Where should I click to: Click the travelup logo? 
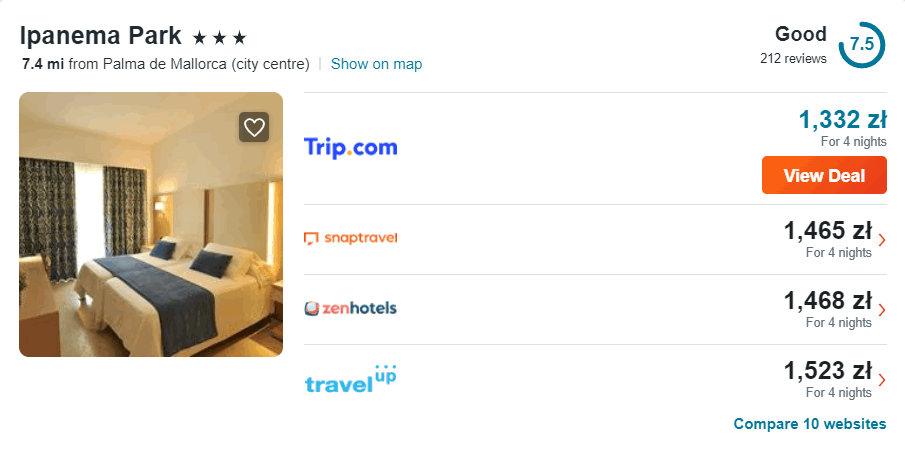[350, 379]
